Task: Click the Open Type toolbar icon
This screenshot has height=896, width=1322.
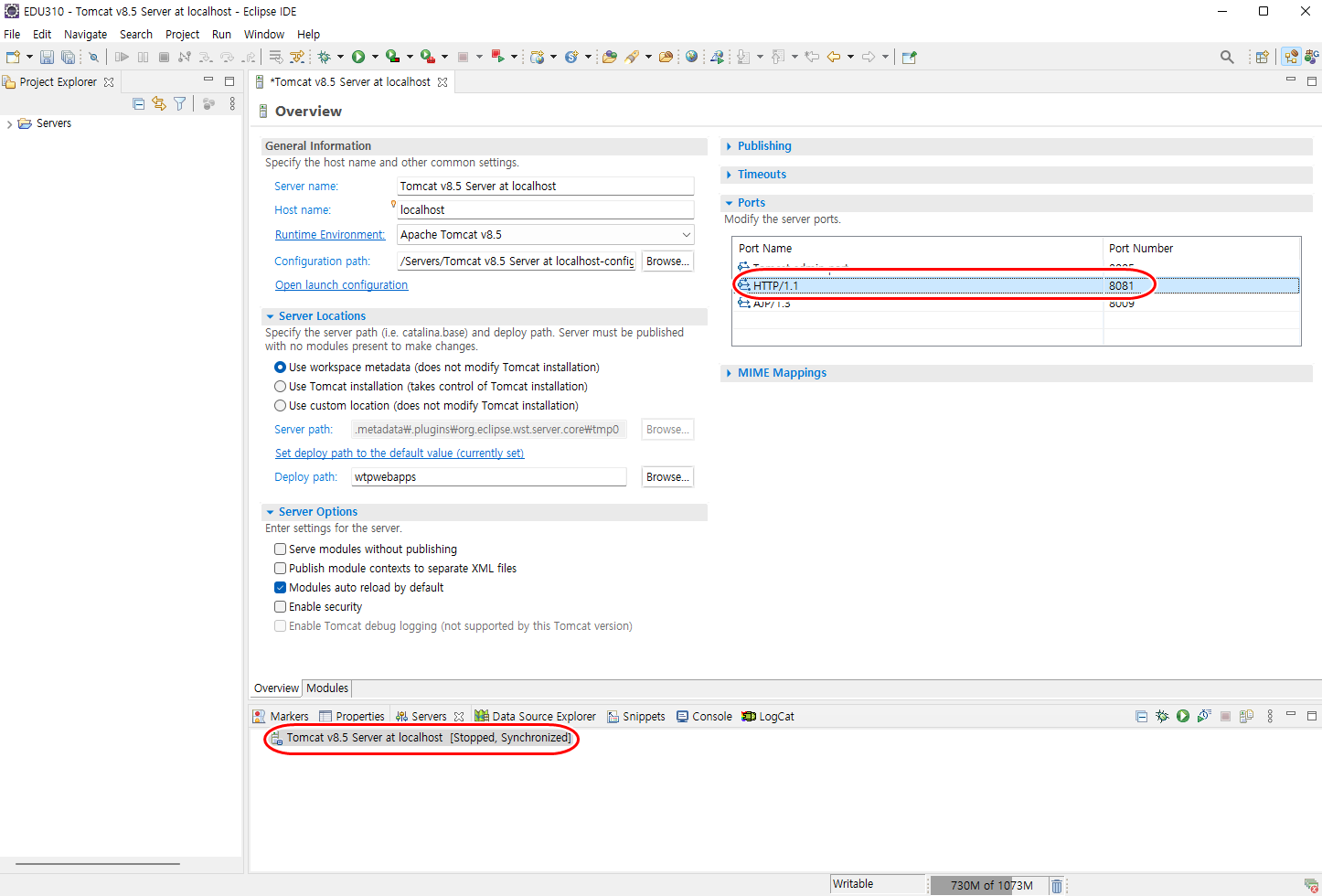Action: coord(610,57)
